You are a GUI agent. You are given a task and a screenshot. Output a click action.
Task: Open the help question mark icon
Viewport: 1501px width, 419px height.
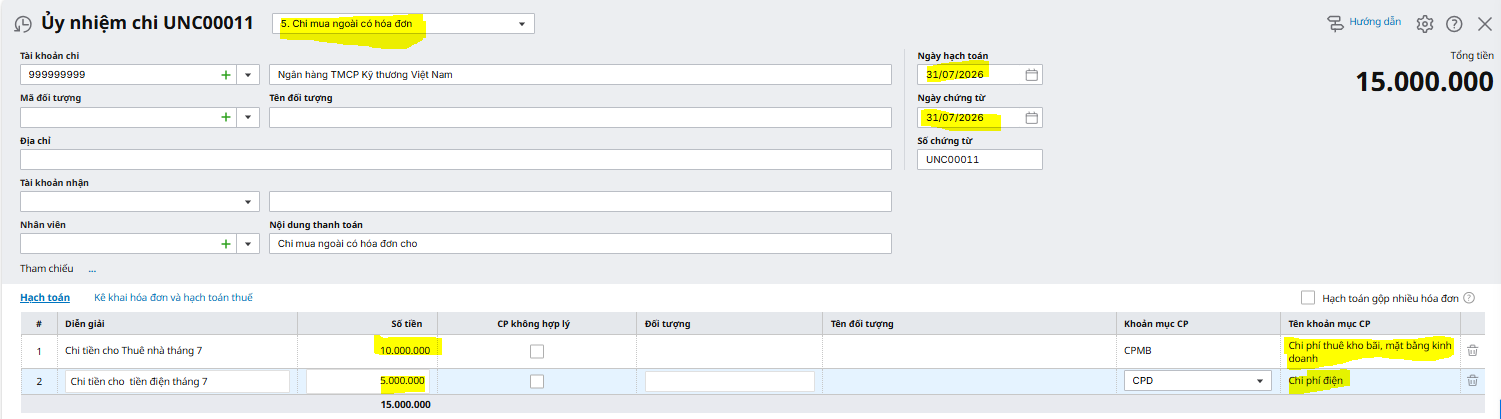[x=1454, y=23]
